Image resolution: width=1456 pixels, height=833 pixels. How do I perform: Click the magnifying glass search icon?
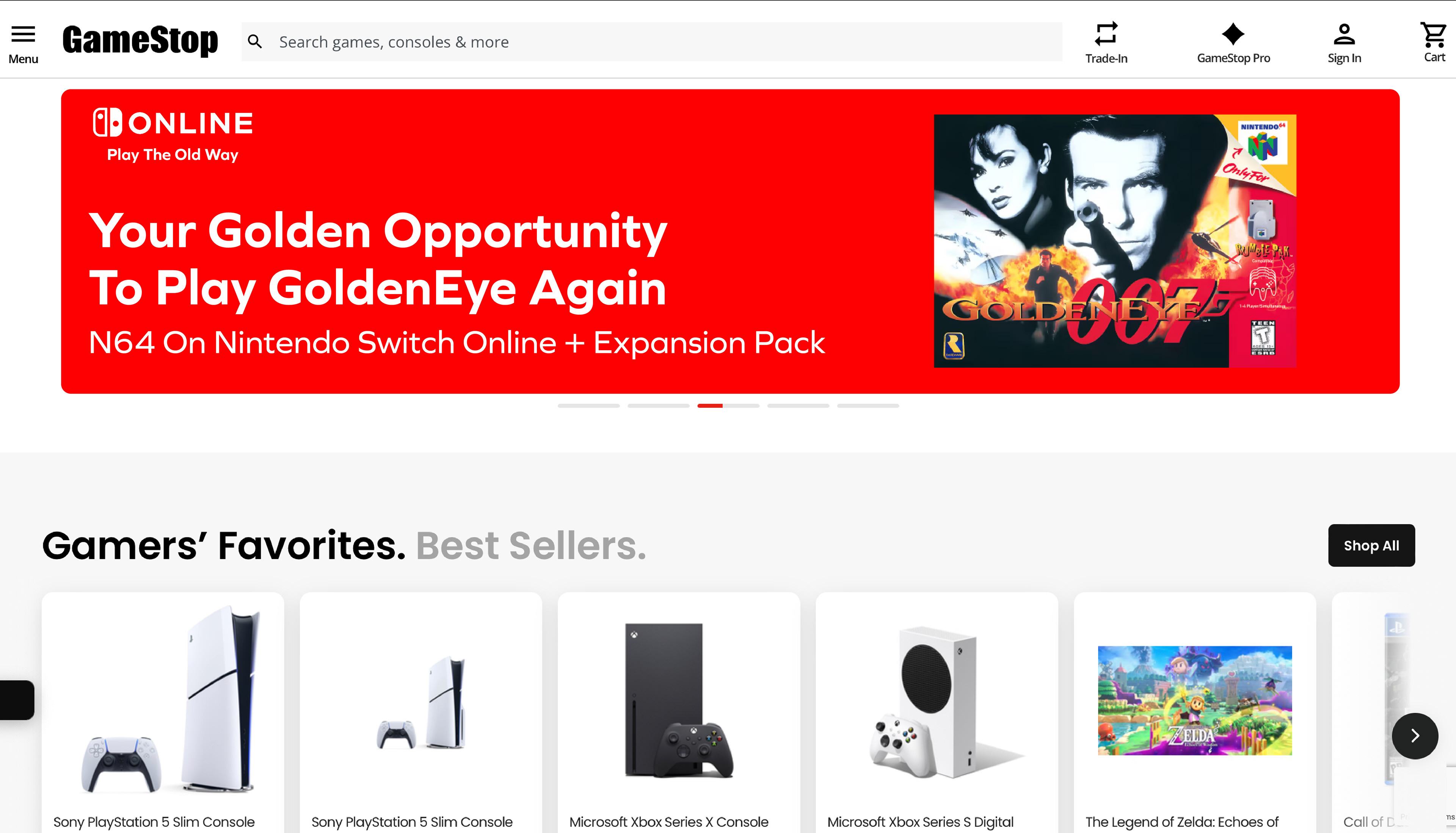click(255, 42)
